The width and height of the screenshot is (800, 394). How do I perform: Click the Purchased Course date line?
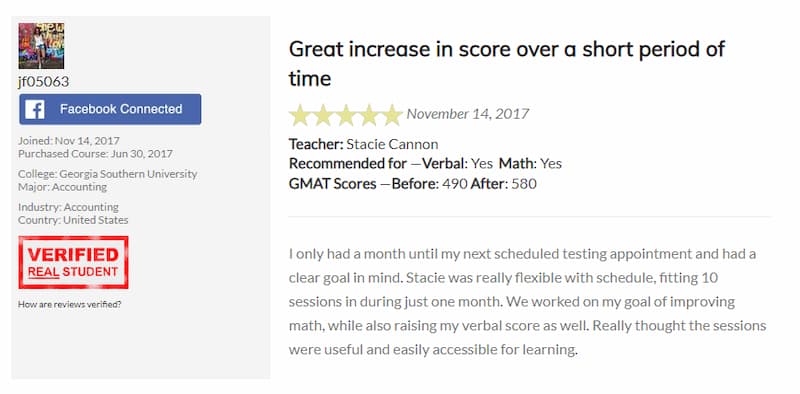click(x=95, y=154)
